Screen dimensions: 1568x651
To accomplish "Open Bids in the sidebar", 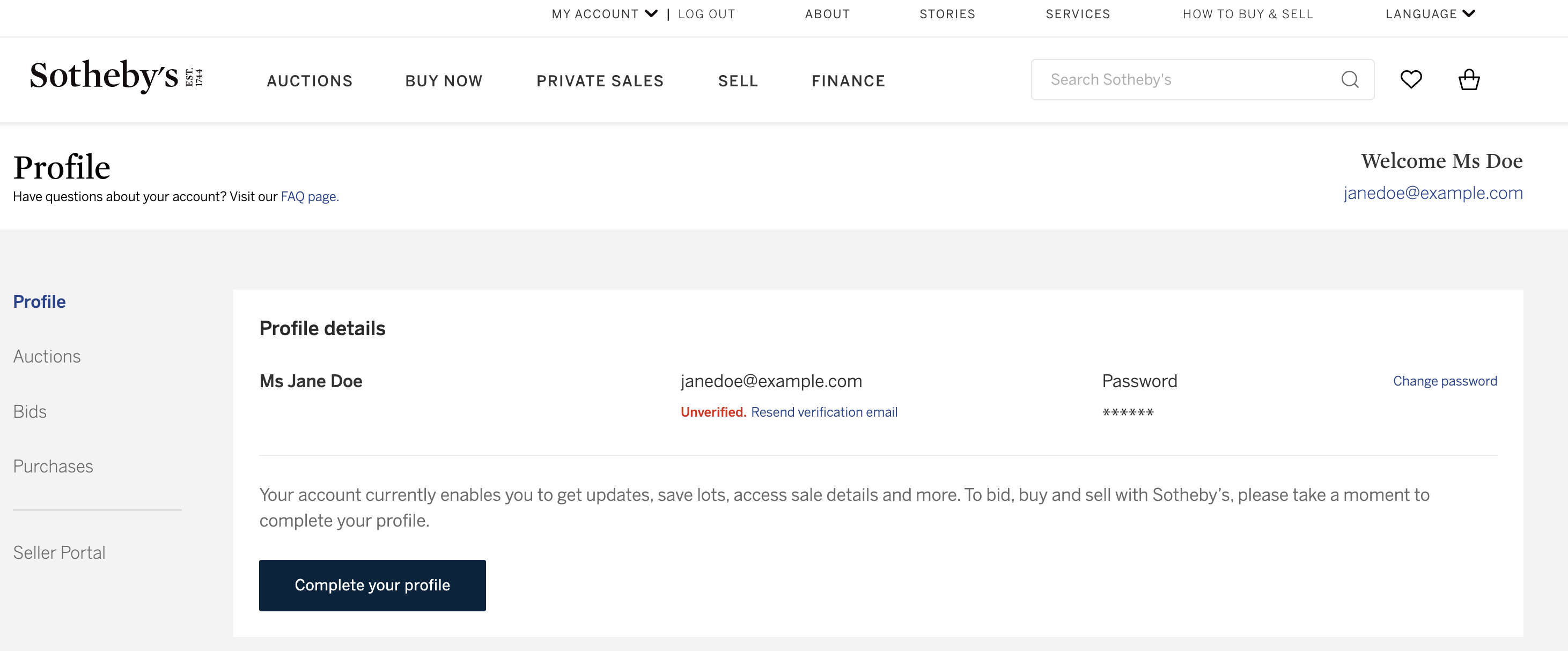I will 30,412.
